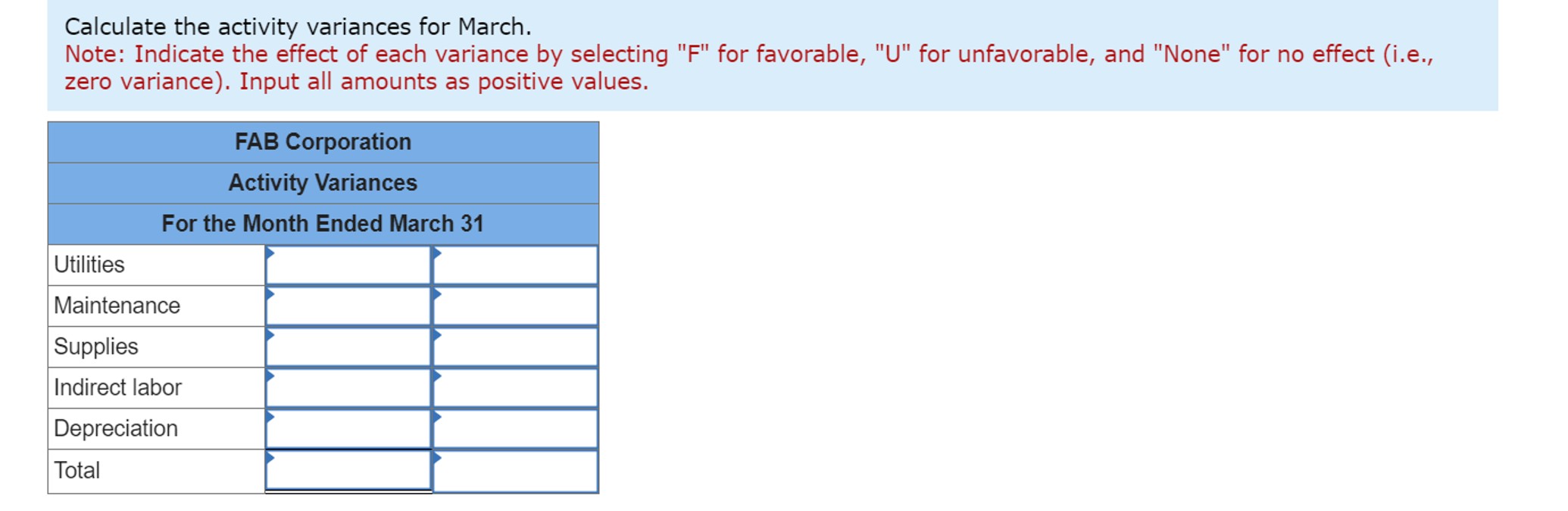Select the Maintenance row label
The image size is (1568, 511).
[116, 306]
